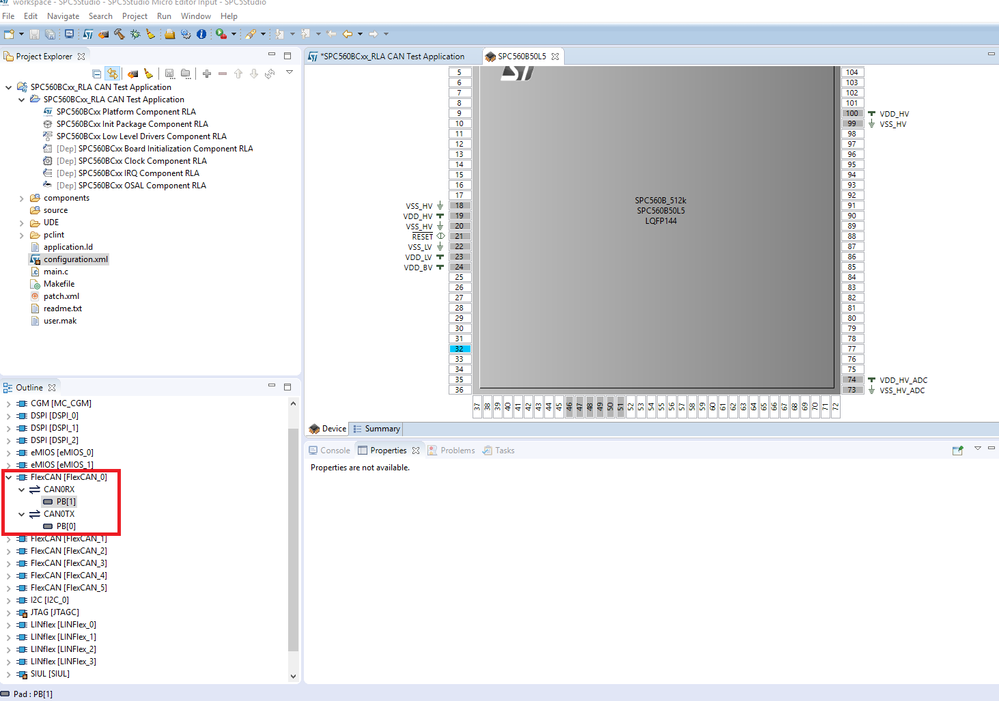Select the Device tab below chip view
This screenshot has width=999, height=701.
click(327, 429)
